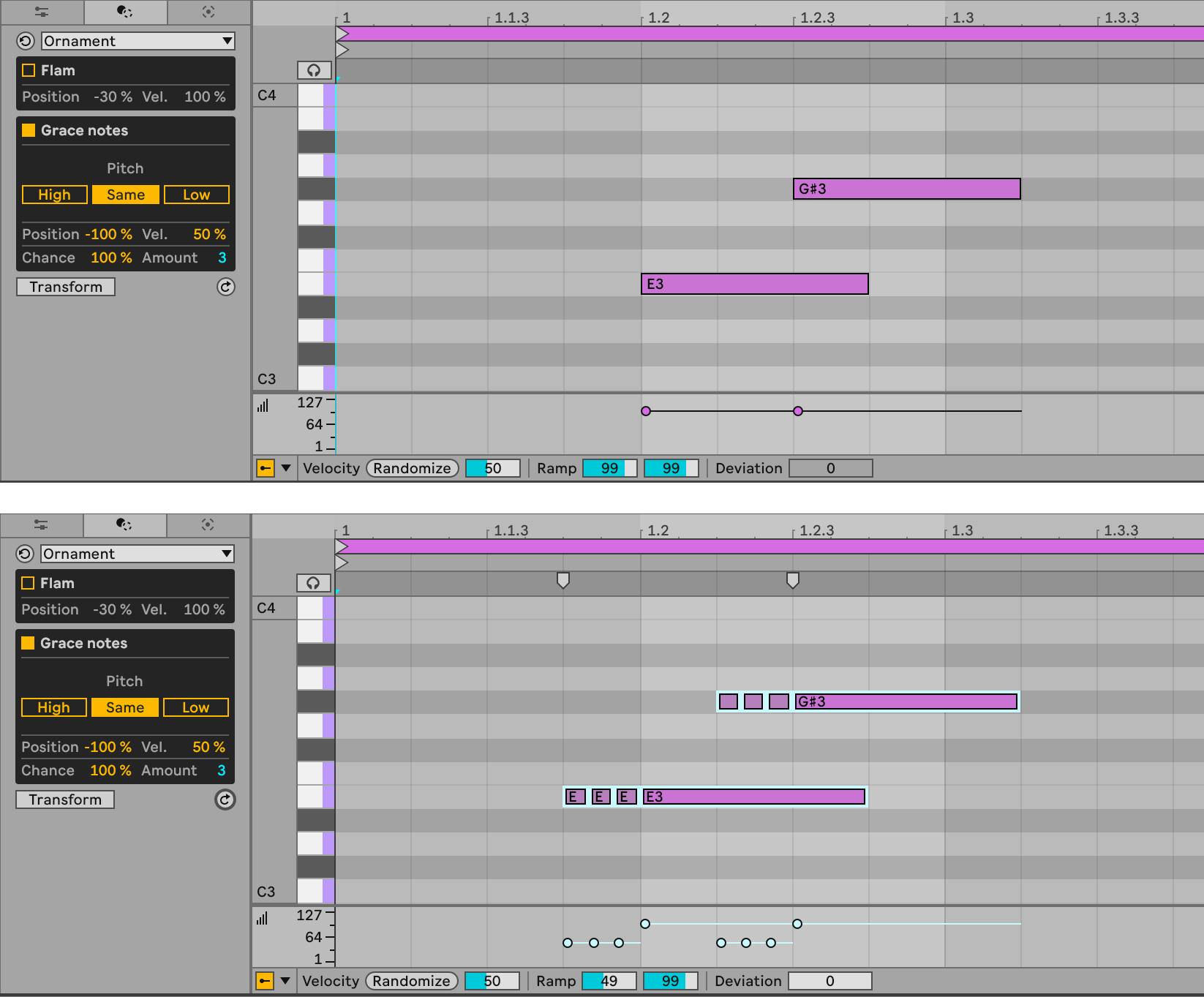Click the headphones MIDI audition icon
This screenshot has height=997, width=1204.
[314, 69]
